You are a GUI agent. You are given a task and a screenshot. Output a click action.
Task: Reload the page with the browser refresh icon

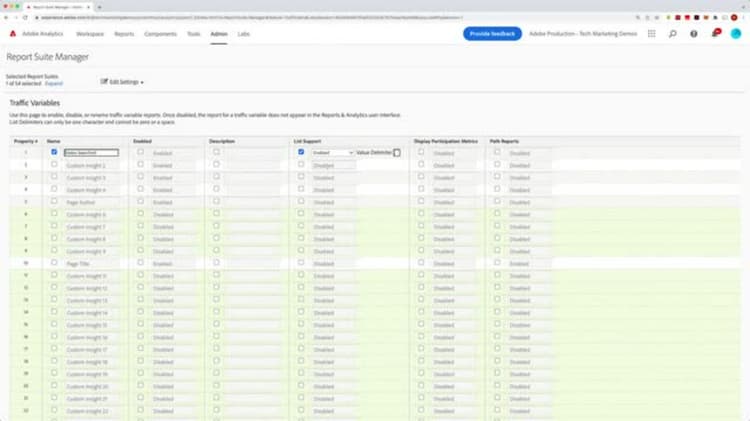pos(25,18)
